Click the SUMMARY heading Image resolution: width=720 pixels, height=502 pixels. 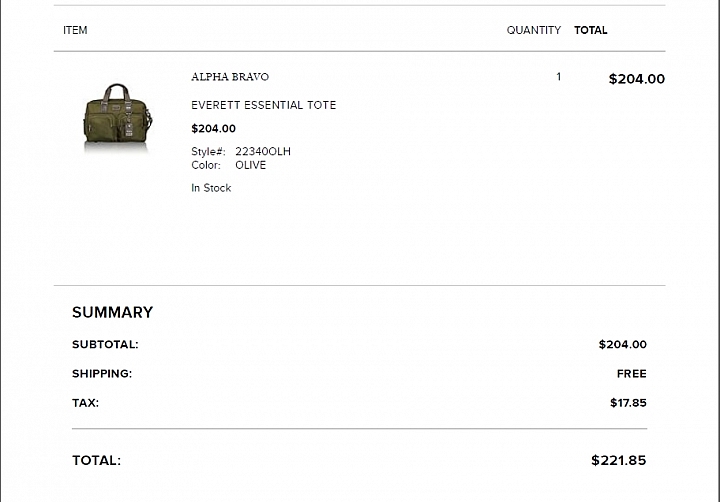coord(112,312)
